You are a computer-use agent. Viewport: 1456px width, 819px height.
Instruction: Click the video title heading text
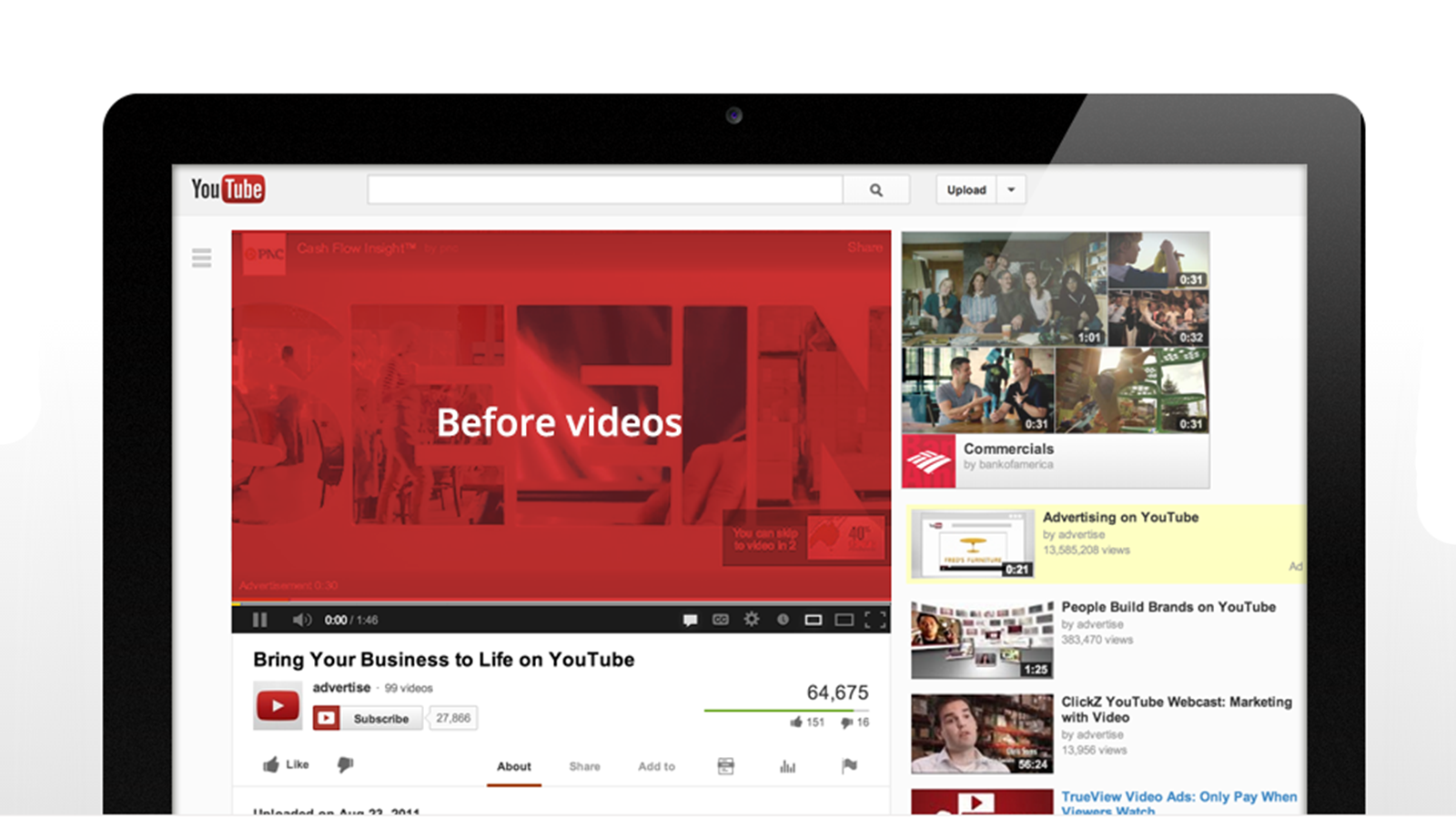(x=444, y=660)
